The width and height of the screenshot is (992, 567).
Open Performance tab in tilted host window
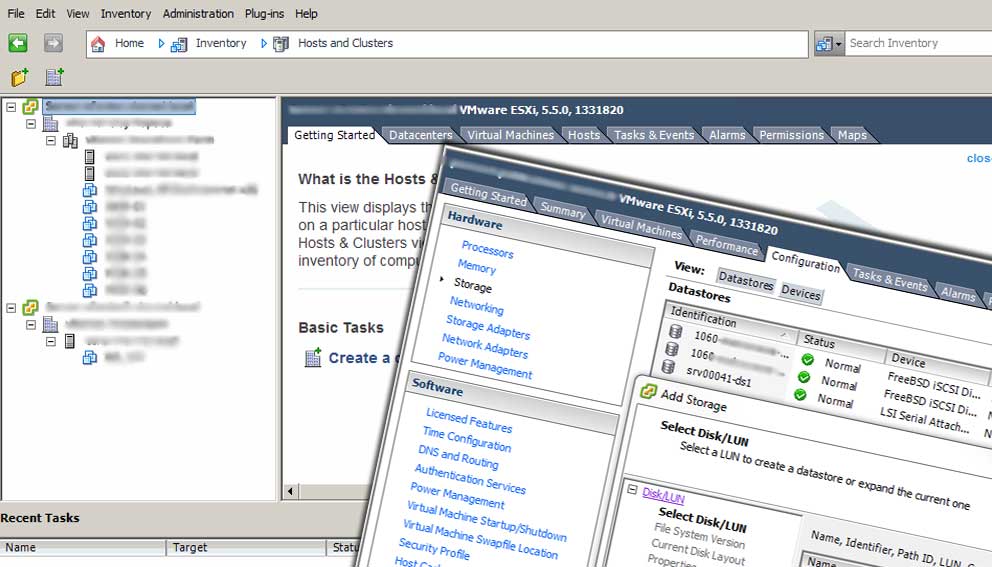point(727,244)
